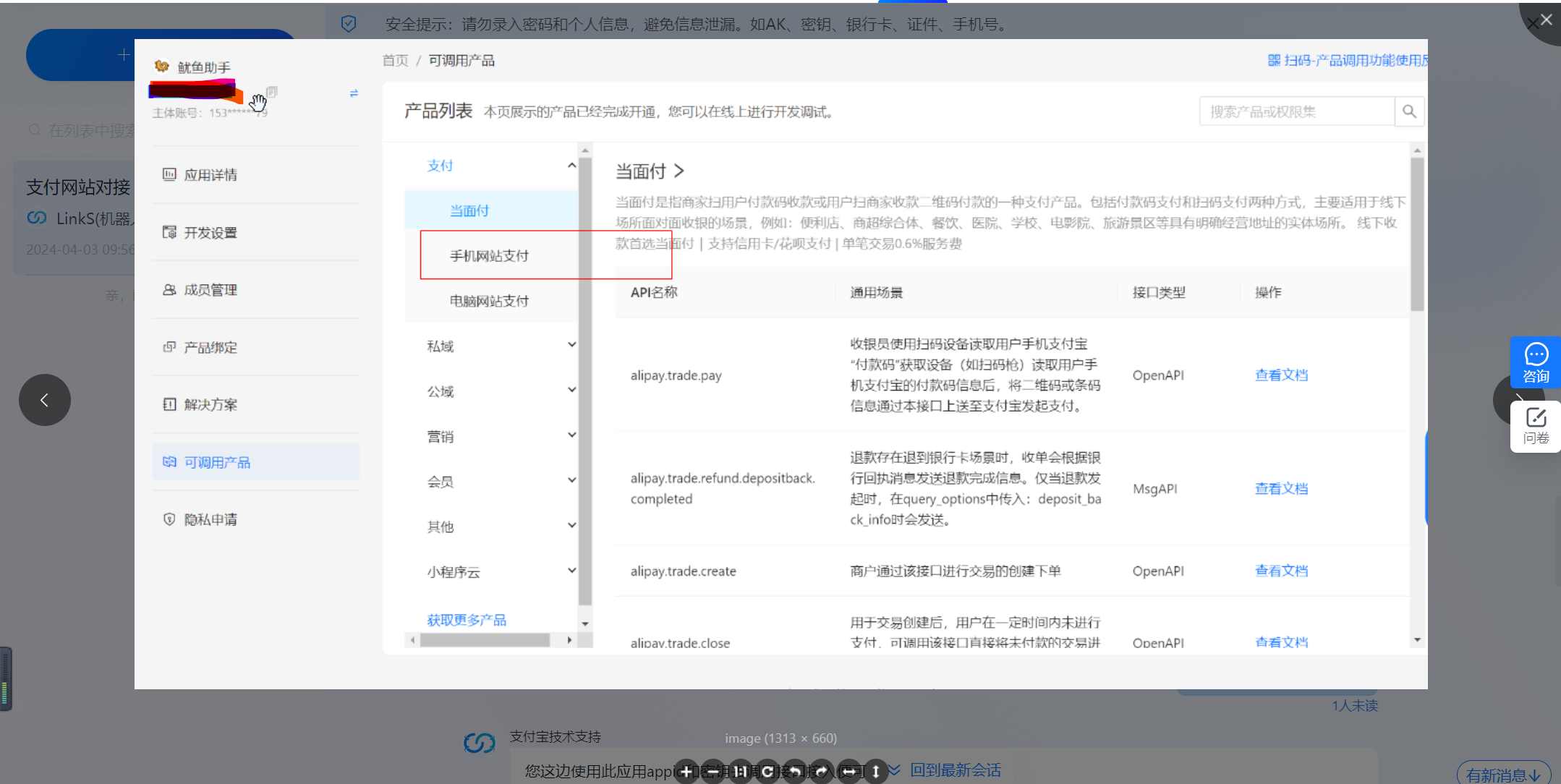Select 当面付 in product tree
The height and width of the screenshot is (784, 1561).
pos(492,210)
